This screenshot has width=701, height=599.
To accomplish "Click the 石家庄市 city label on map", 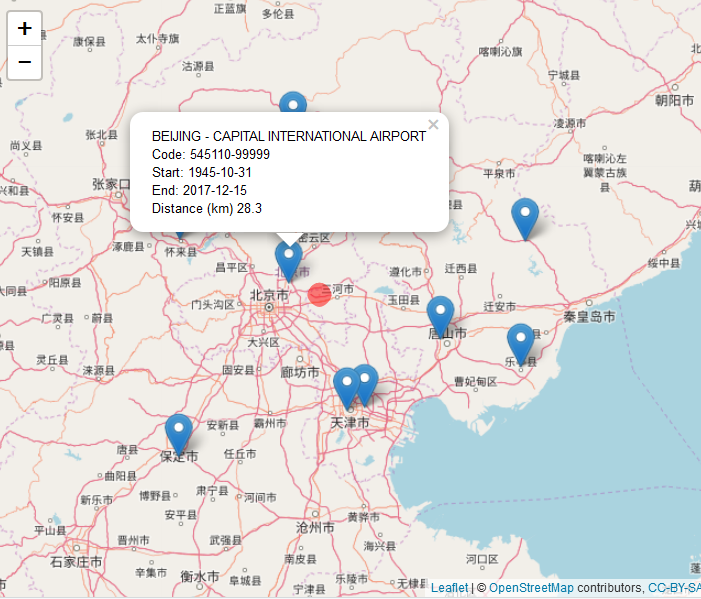I will point(76,562).
